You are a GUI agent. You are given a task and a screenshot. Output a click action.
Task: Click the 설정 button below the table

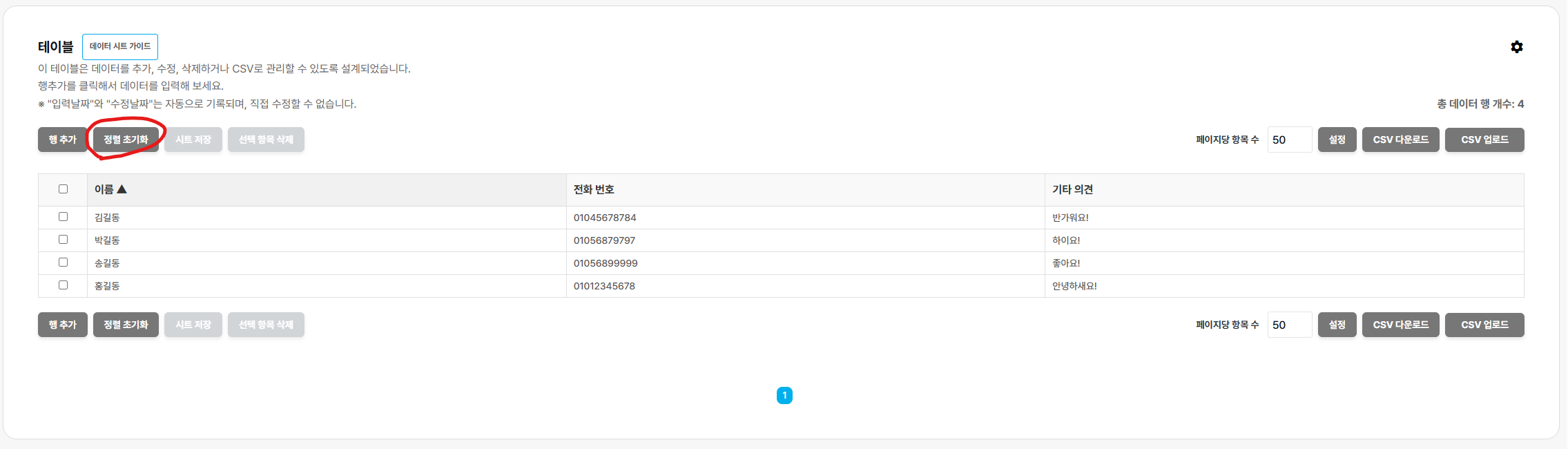click(1337, 325)
